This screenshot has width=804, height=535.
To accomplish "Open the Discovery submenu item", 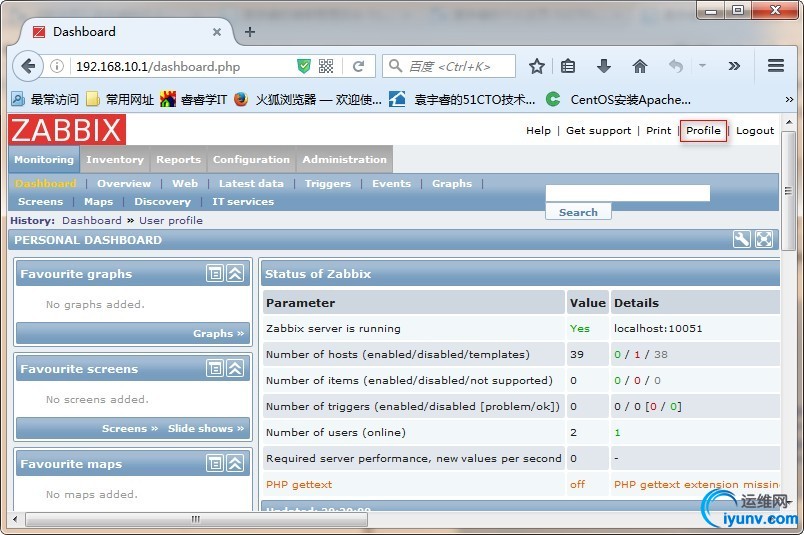I will (163, 202).
